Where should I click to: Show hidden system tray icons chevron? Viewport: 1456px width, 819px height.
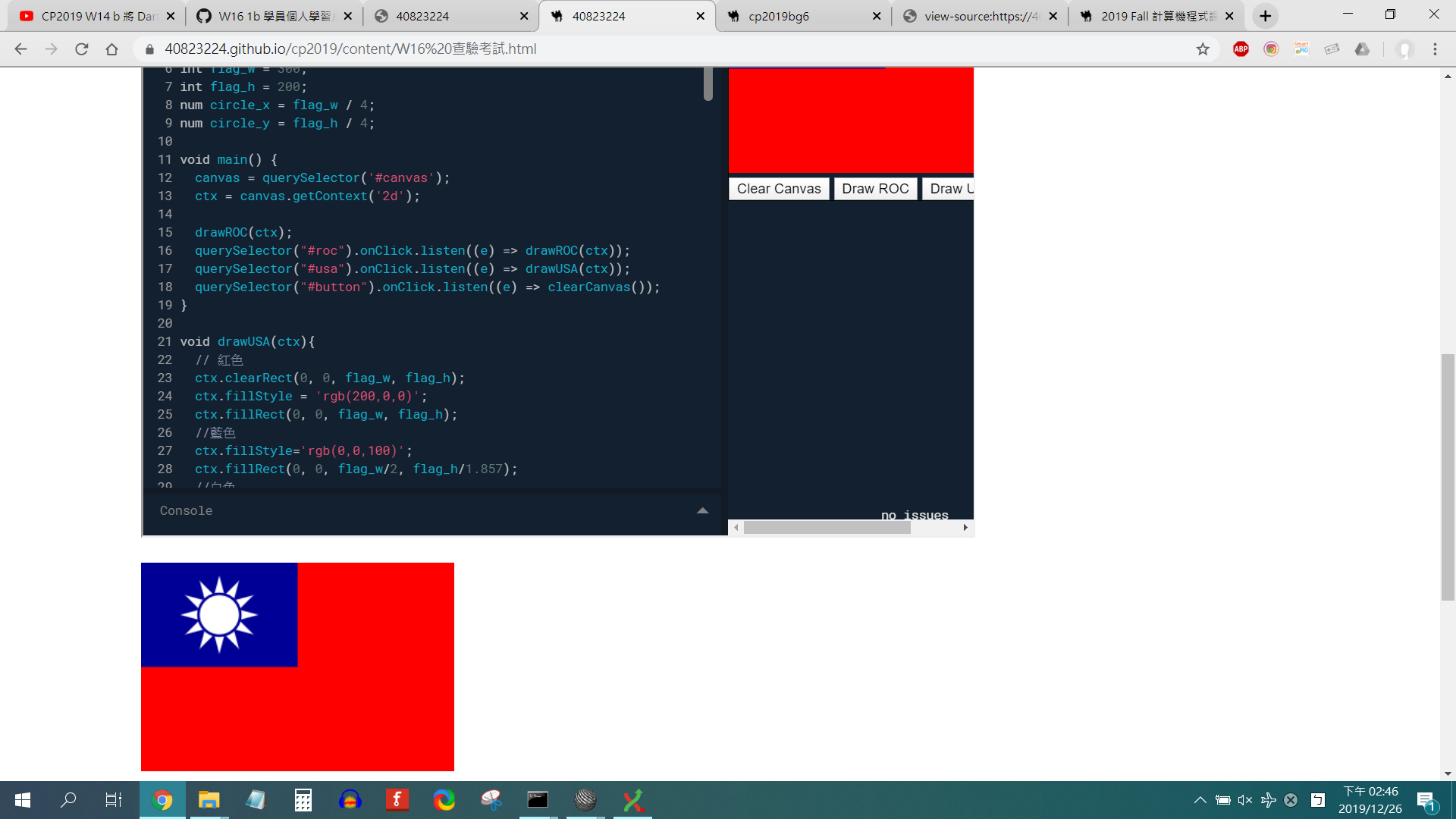(x=1200, y=800)
